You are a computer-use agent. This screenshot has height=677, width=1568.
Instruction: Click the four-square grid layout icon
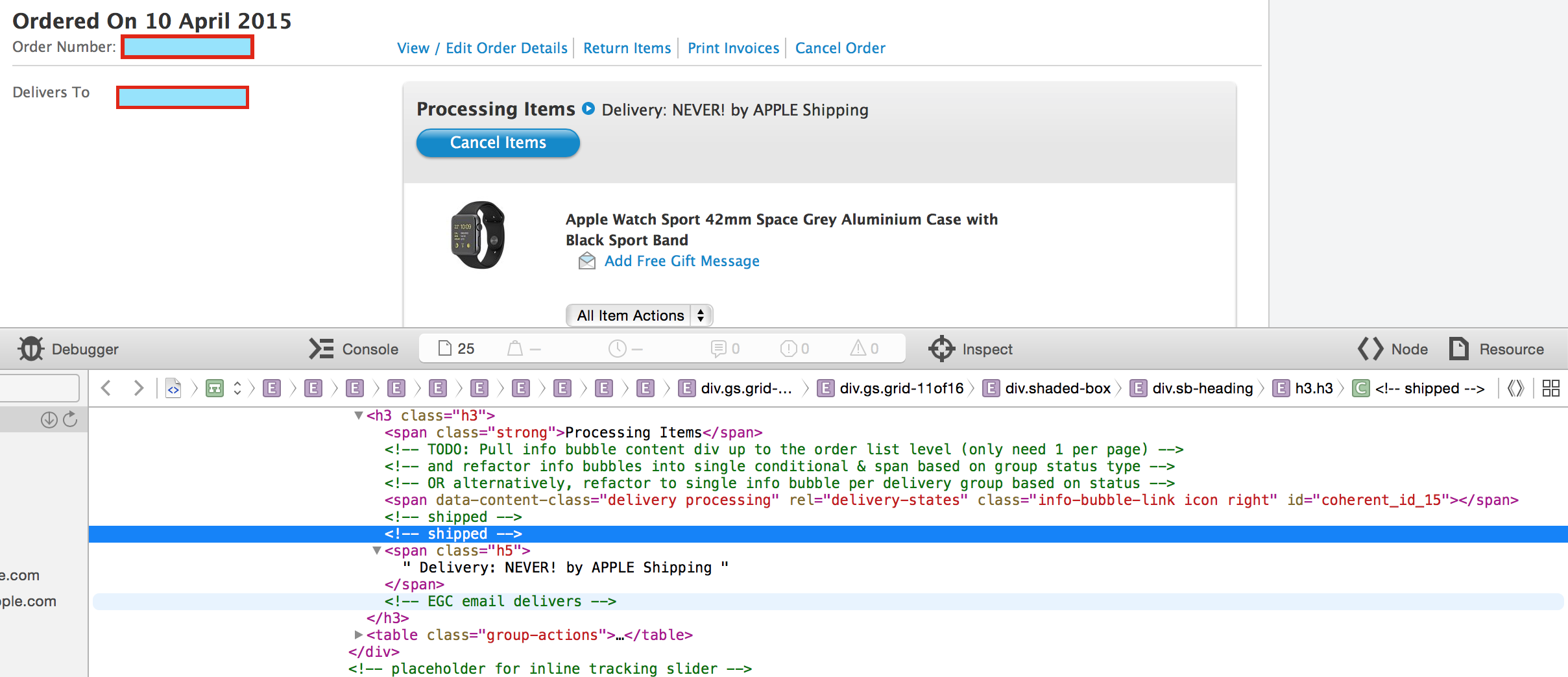coord(1551,388)
